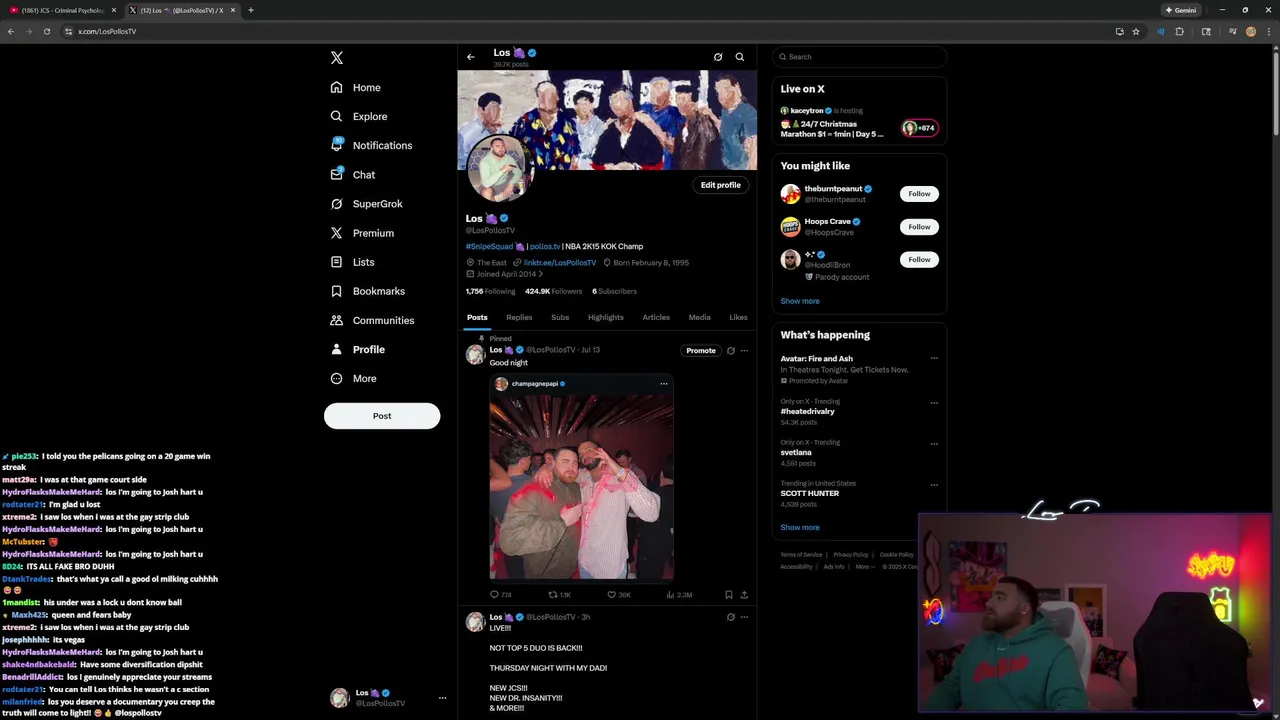Open Communities in sidebar
This screenshot has height=720, width=1280.
(x=372, y=320)
